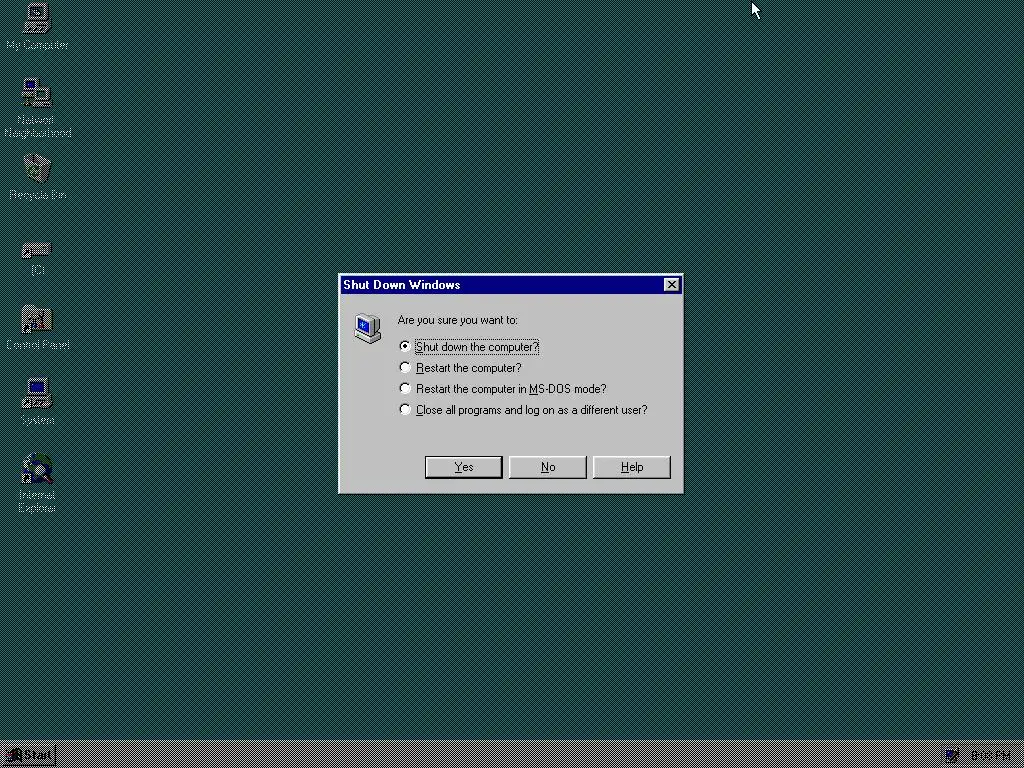Screen dimensions: 1024x768
Task: Open the Start menu on the taskbar
Action: click(x=29, y=756)
